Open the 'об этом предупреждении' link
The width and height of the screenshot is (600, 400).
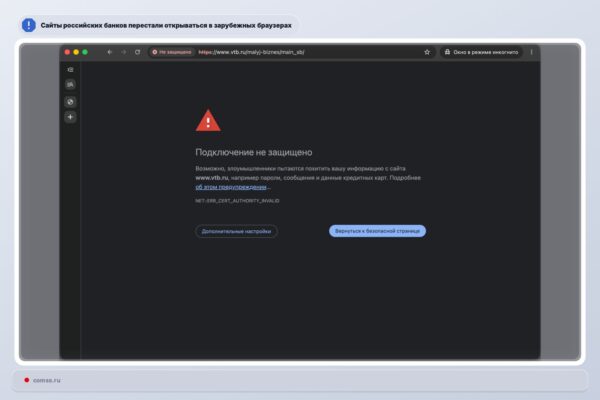coord(231,187)
